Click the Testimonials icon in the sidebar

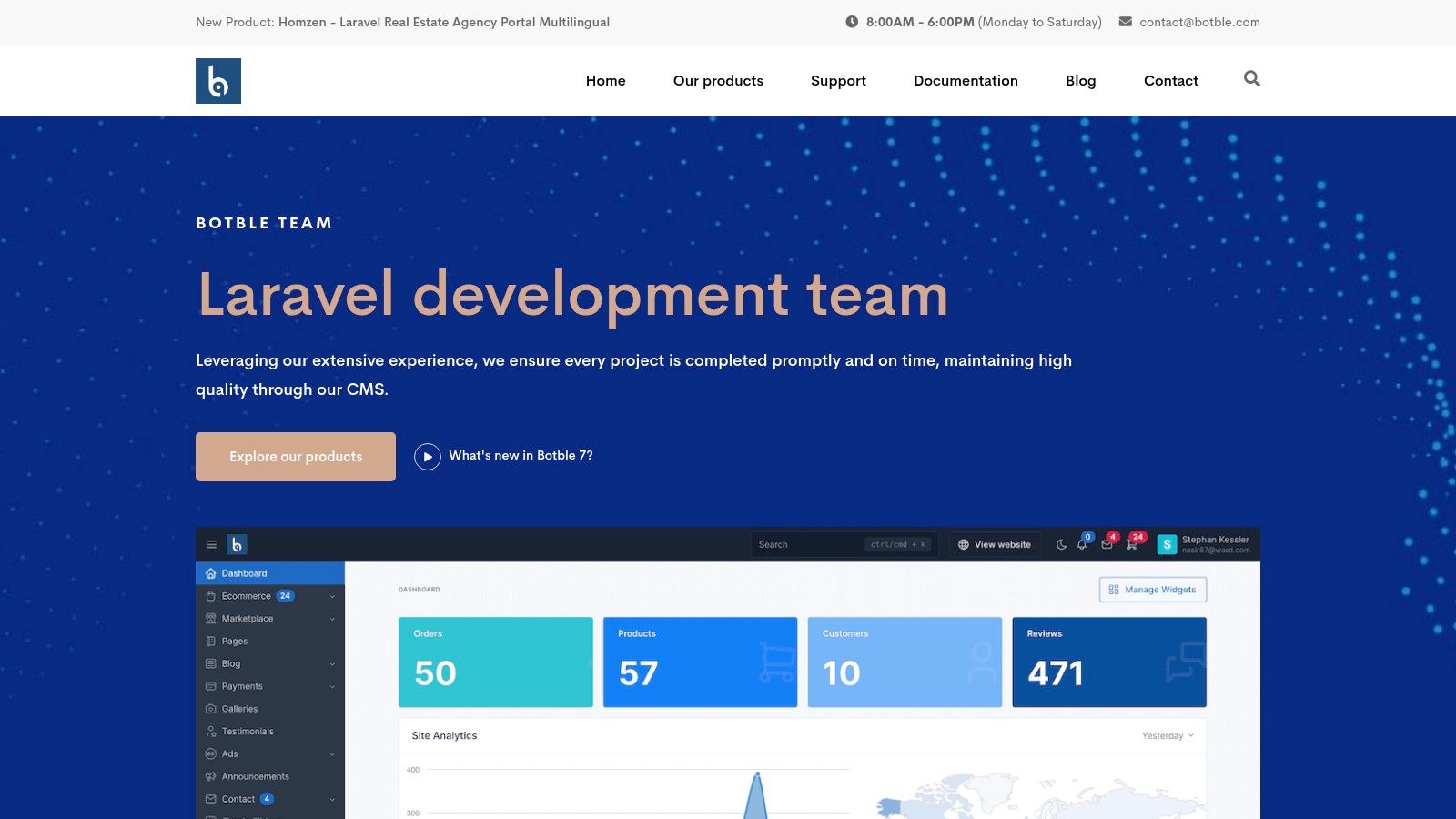pos(211,732)
